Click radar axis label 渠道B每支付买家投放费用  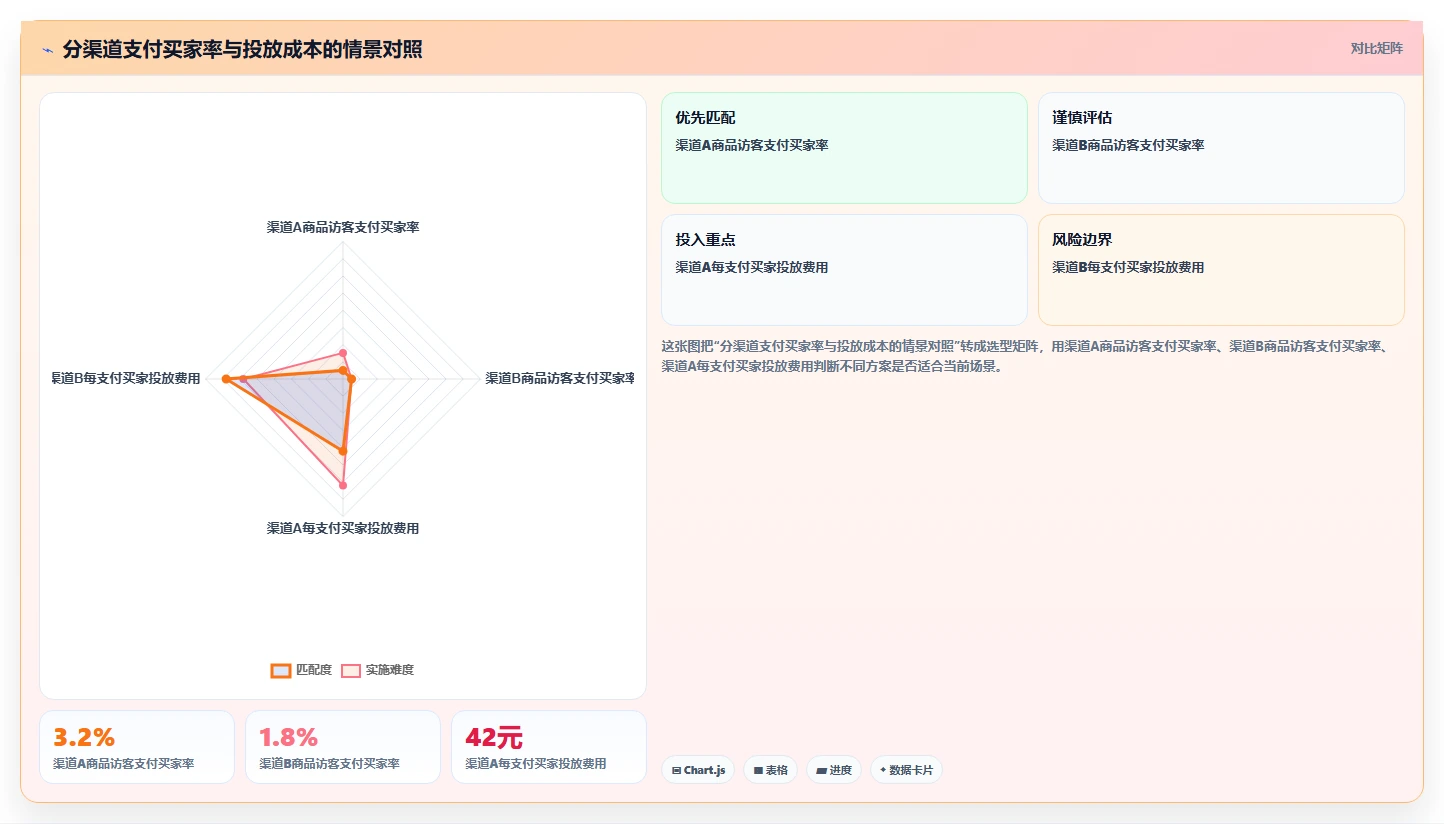[126, 378]
